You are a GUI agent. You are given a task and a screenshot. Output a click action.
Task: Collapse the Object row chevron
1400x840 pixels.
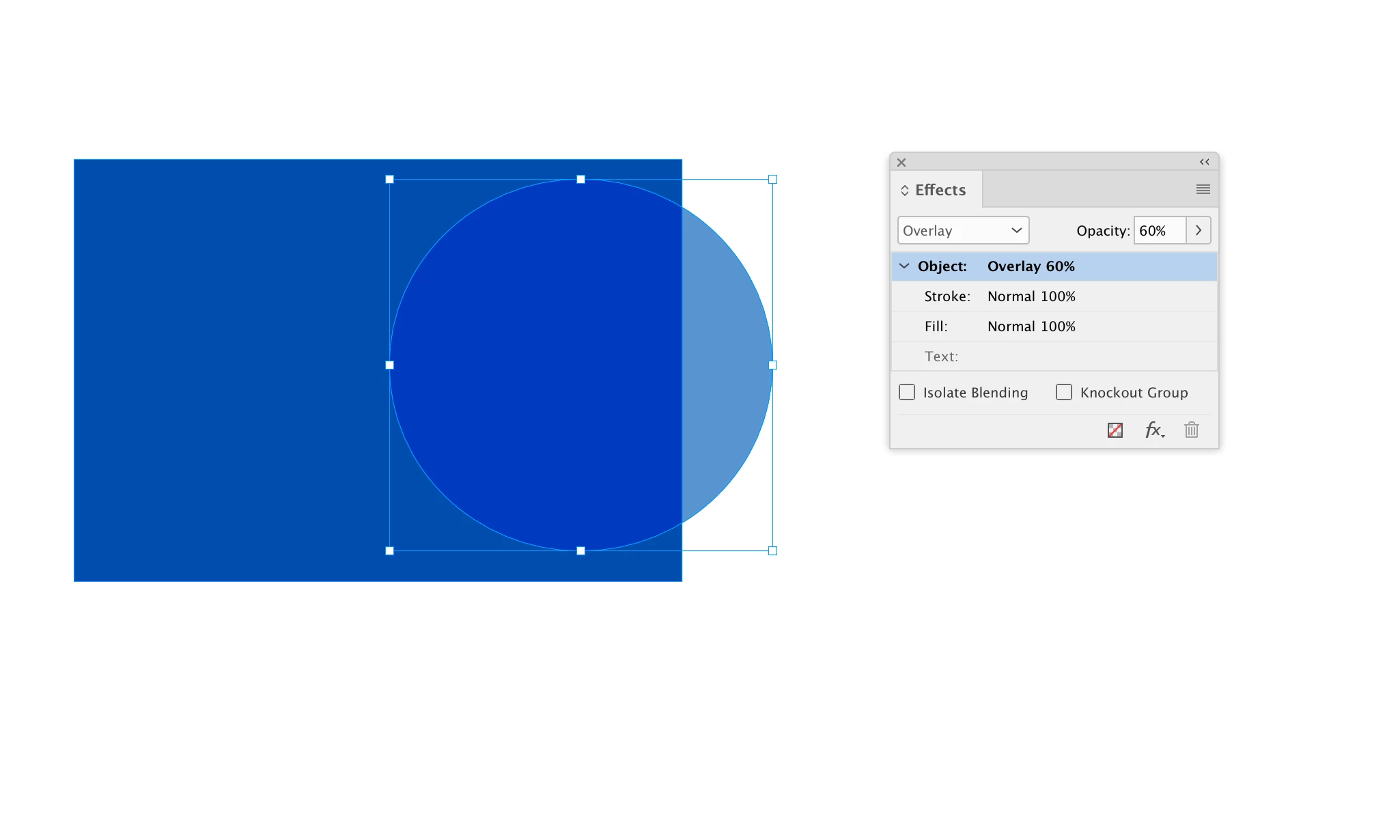(x=904, y=266)
